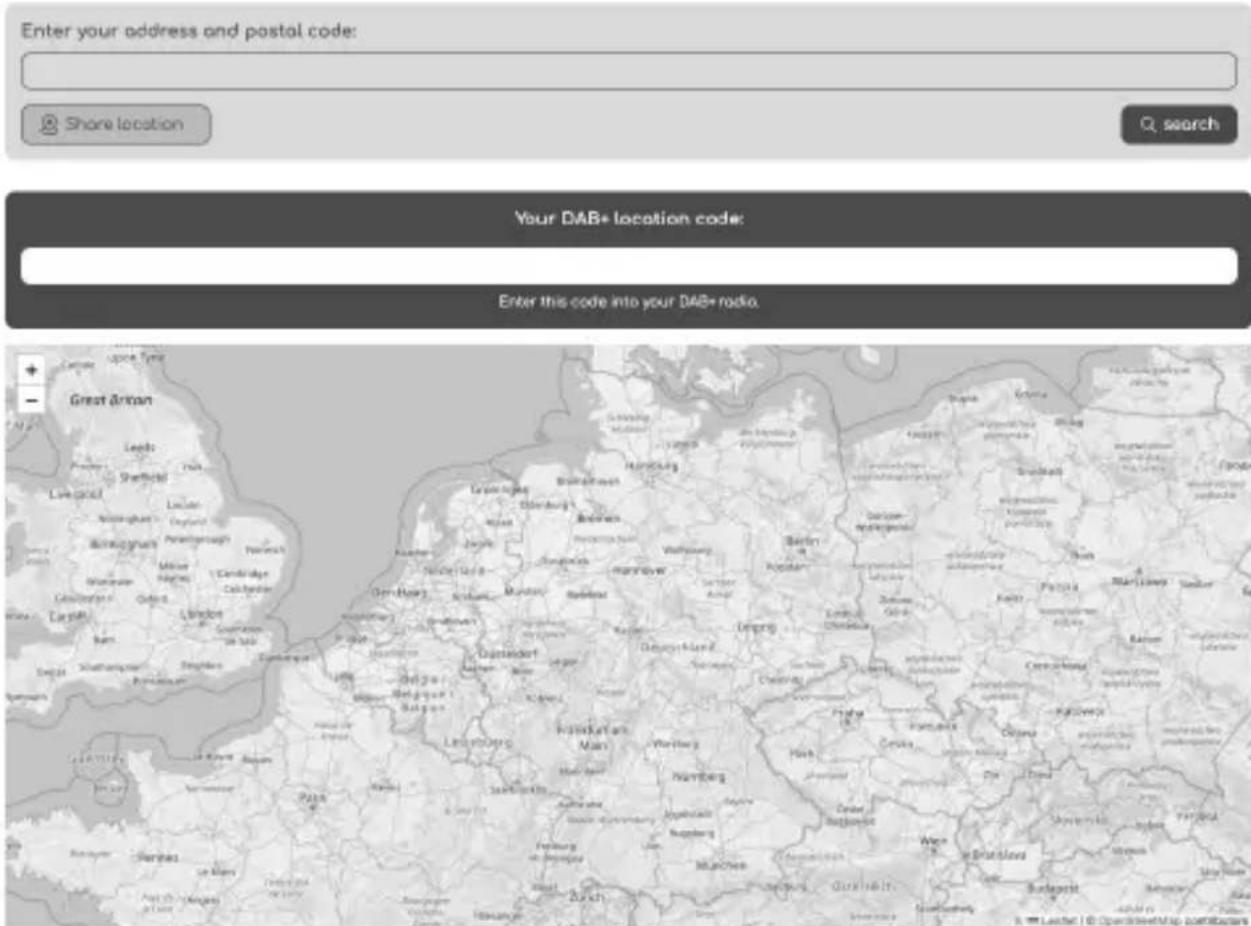Click Leipzig on the map
This screenshot has width=1251, height=926.
pos(756,627)
